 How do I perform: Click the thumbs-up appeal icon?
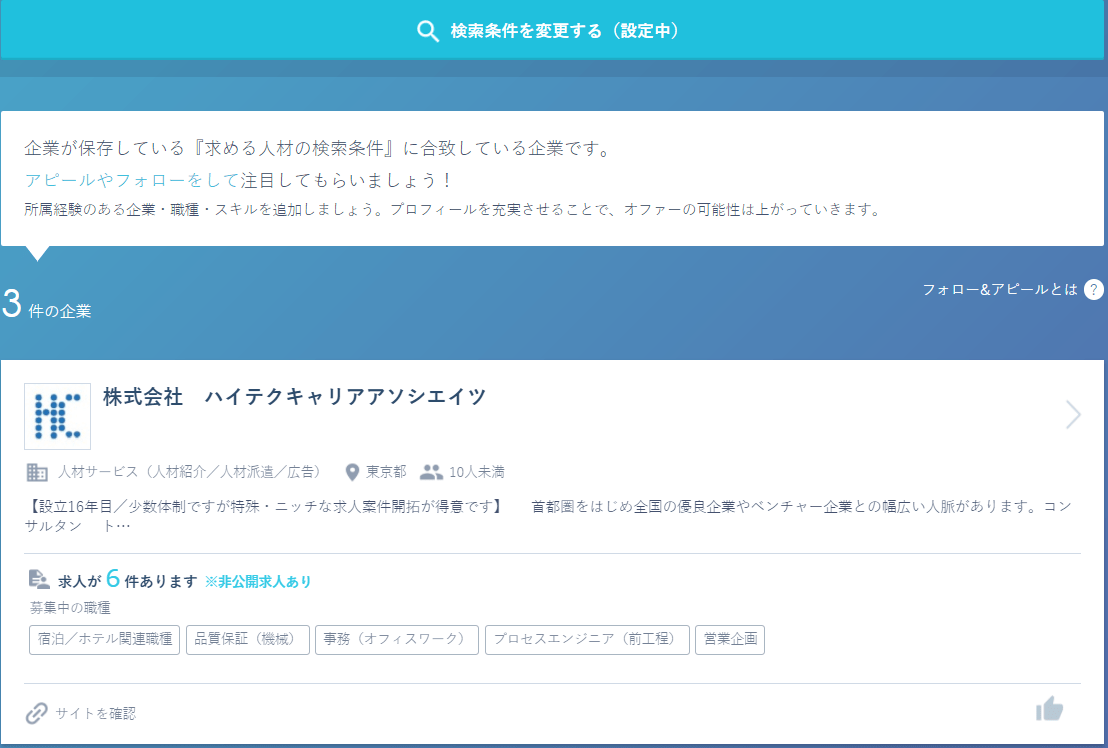click(1049, 708)
